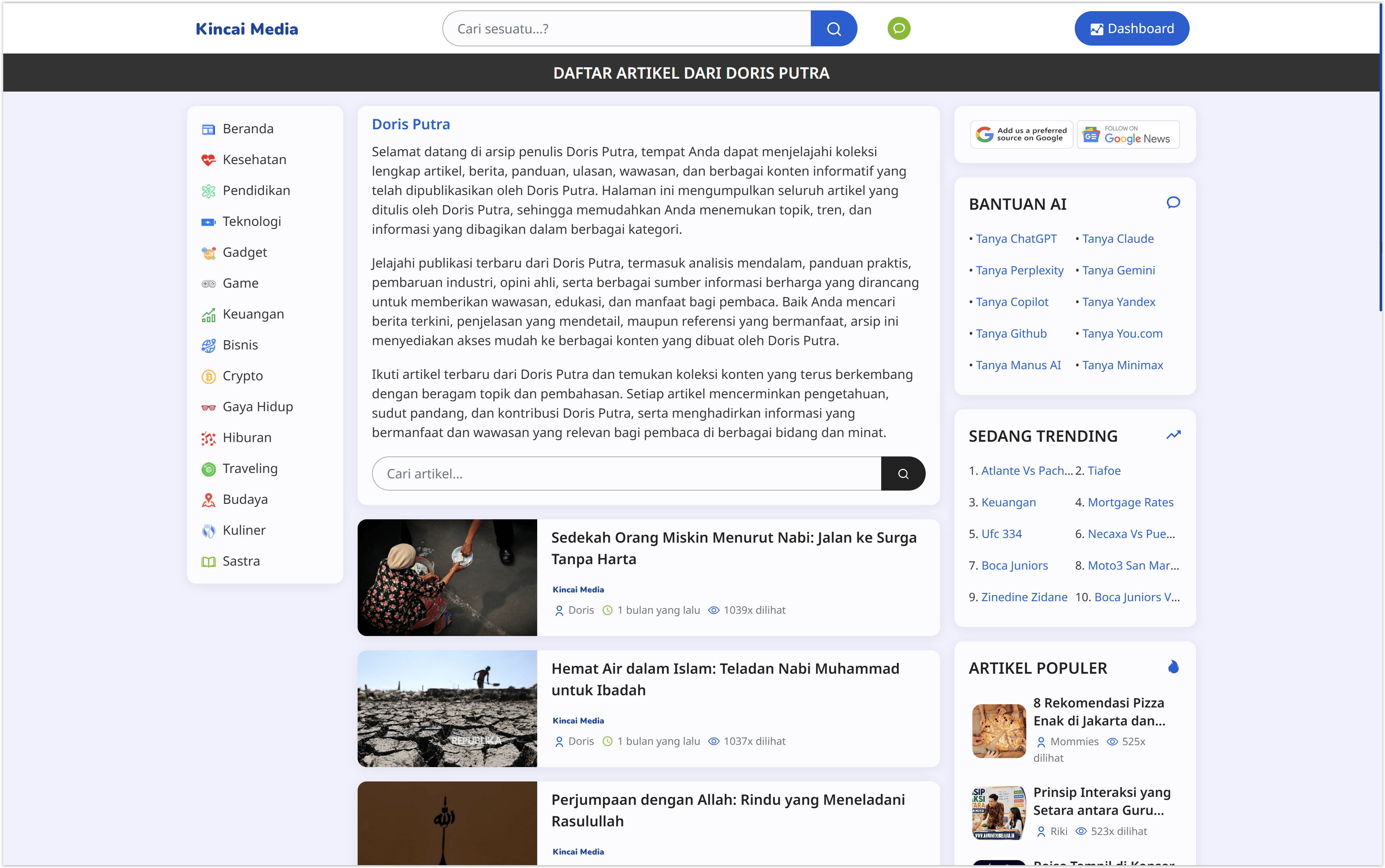The height and width of the screenshot is (868, 1385).
Task: Click the Traveling green compass icon
Action: [x=208, y=469]
